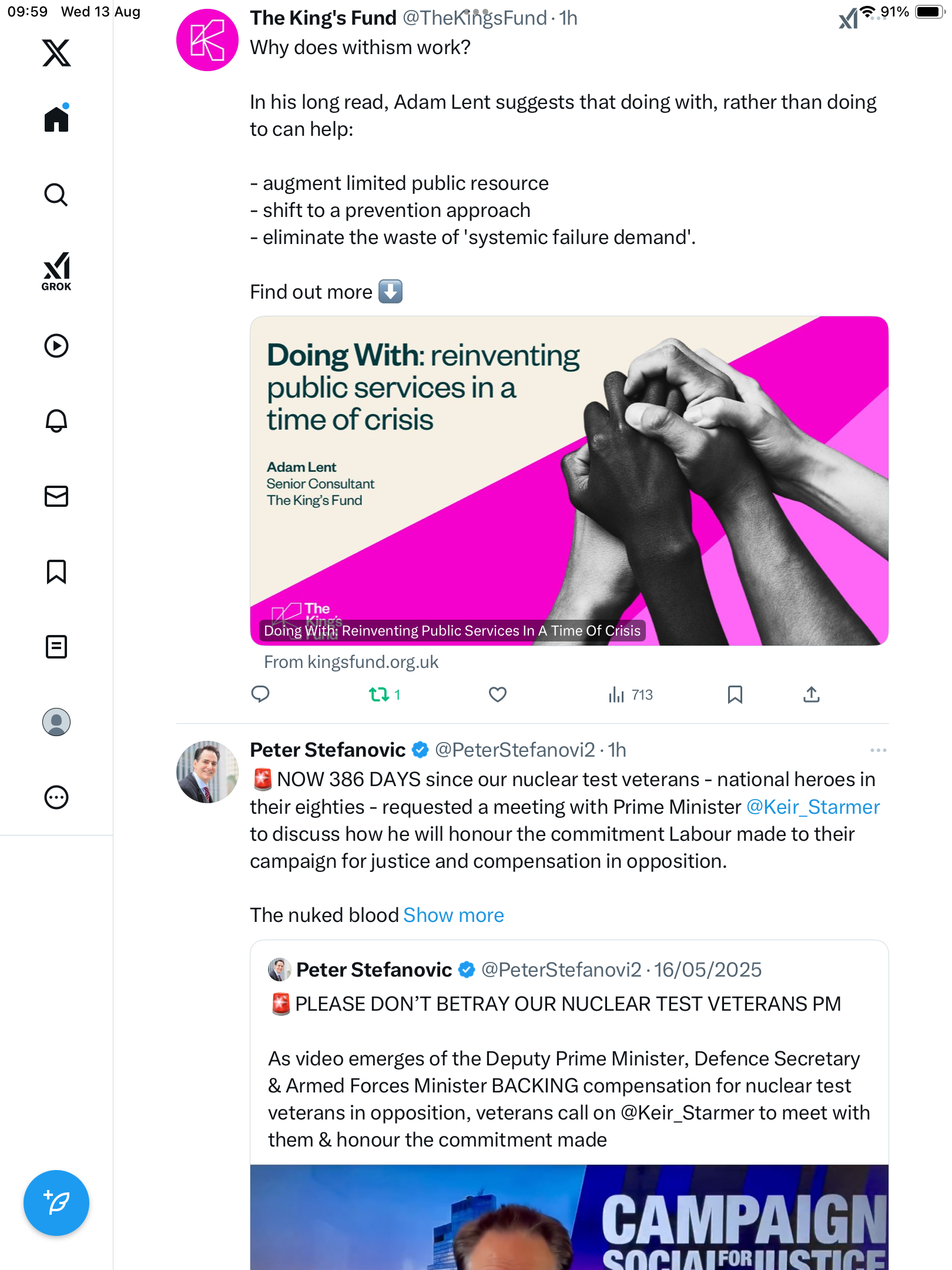Expand post with Show more

(x=453, y=915)
